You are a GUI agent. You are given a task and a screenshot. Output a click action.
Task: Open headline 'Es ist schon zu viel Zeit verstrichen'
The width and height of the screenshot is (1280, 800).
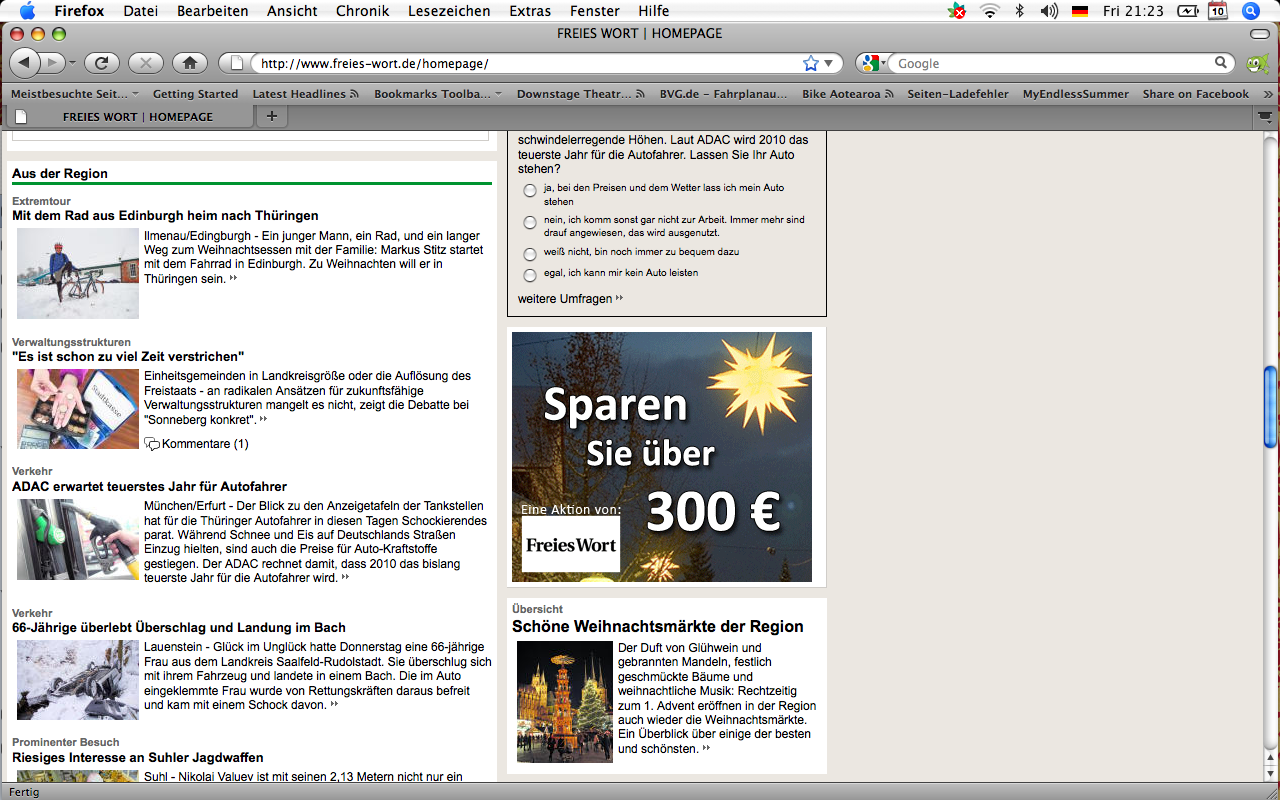[x=128, y=356]
